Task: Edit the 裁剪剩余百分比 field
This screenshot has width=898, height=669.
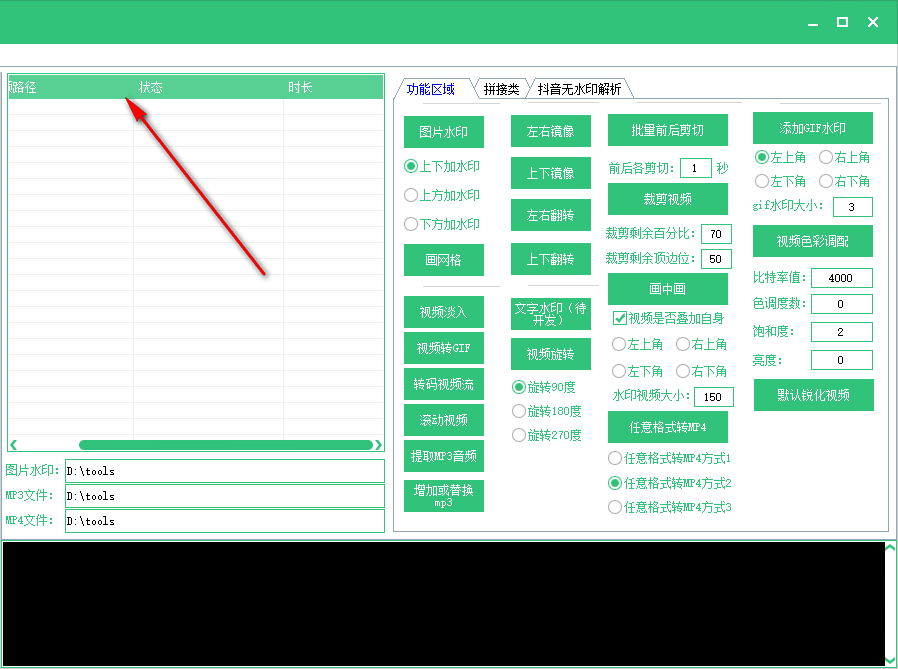Action: [x=716, y=234]
